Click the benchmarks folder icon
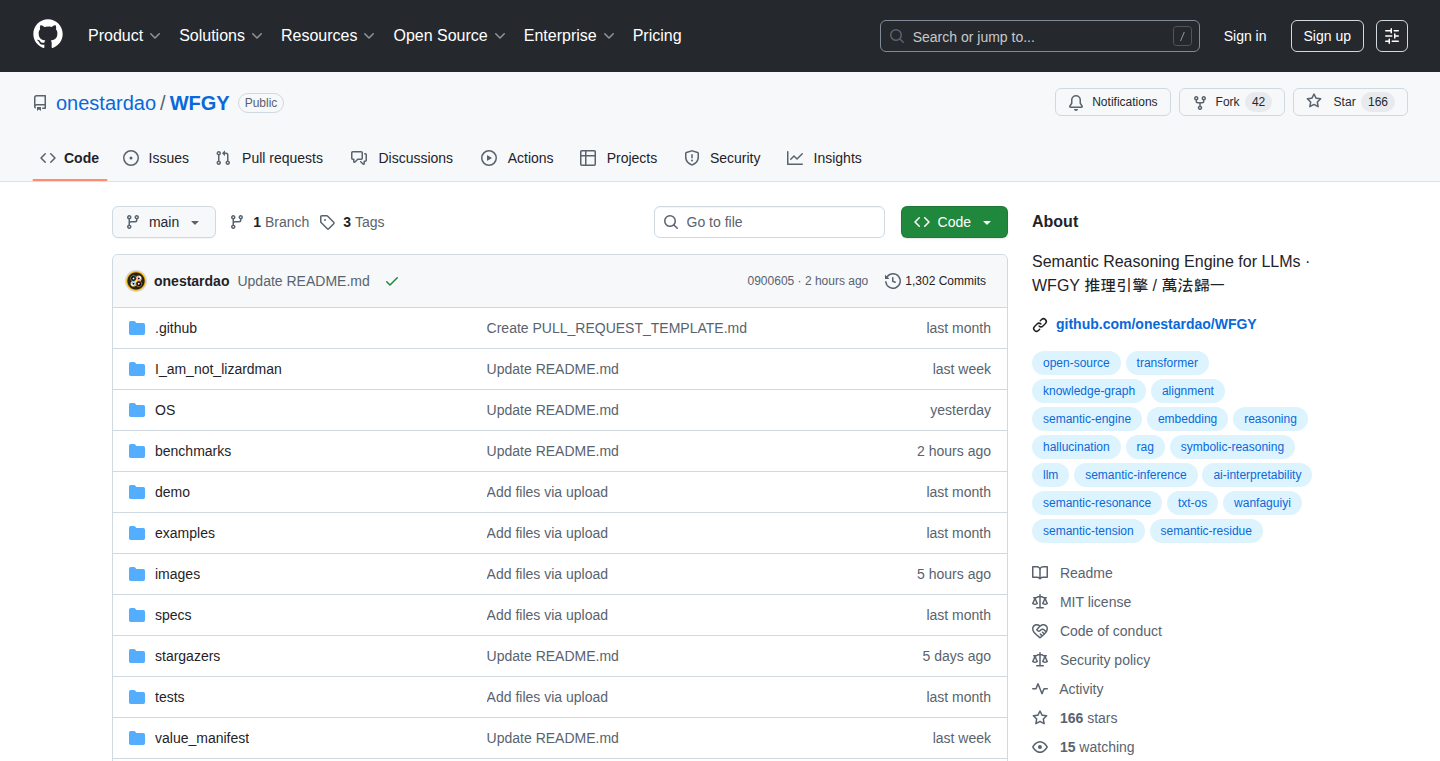Screen dimensions: 1440x761 click(137, 451)
